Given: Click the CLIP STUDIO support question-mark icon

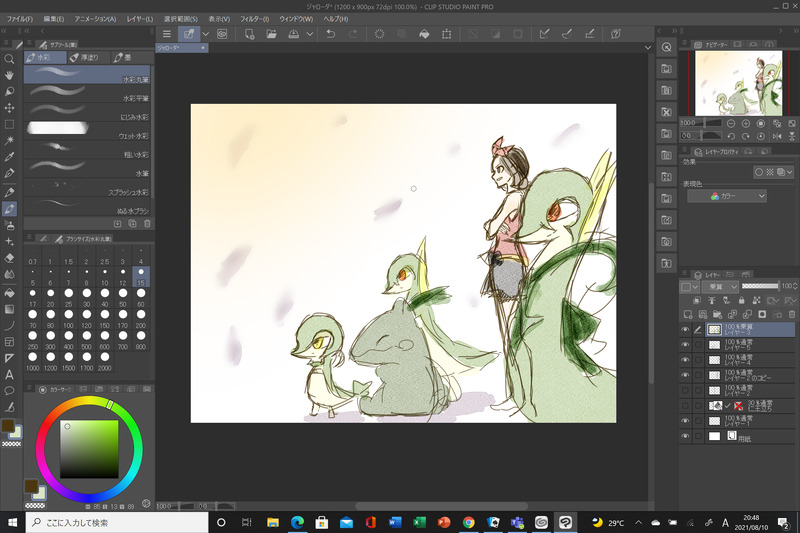Looking at the screenshot, I should click(616, 34).
